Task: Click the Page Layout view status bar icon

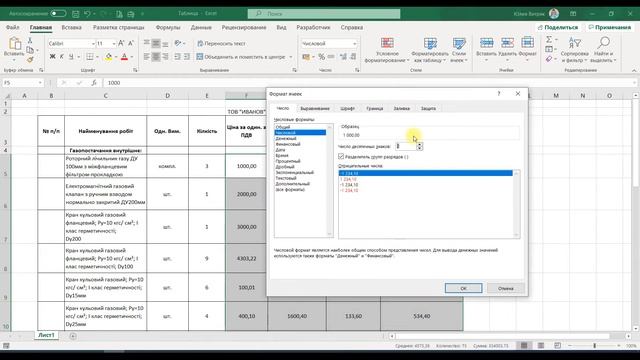Action: click(541, 346)
